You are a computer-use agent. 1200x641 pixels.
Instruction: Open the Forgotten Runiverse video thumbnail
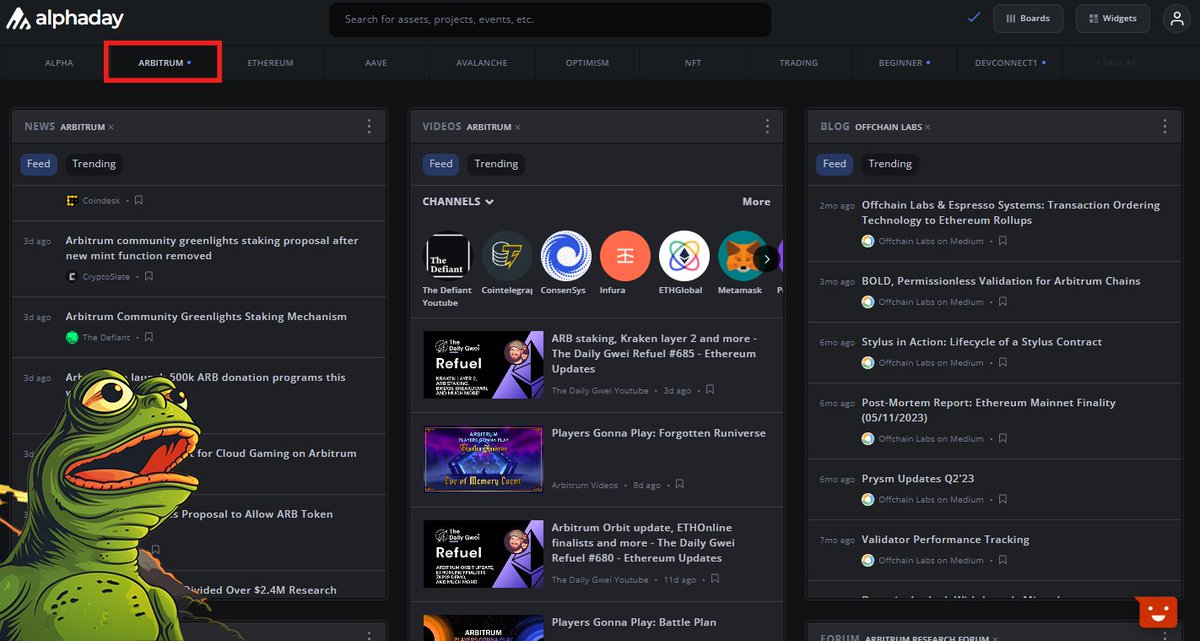[x=483, y=460]
